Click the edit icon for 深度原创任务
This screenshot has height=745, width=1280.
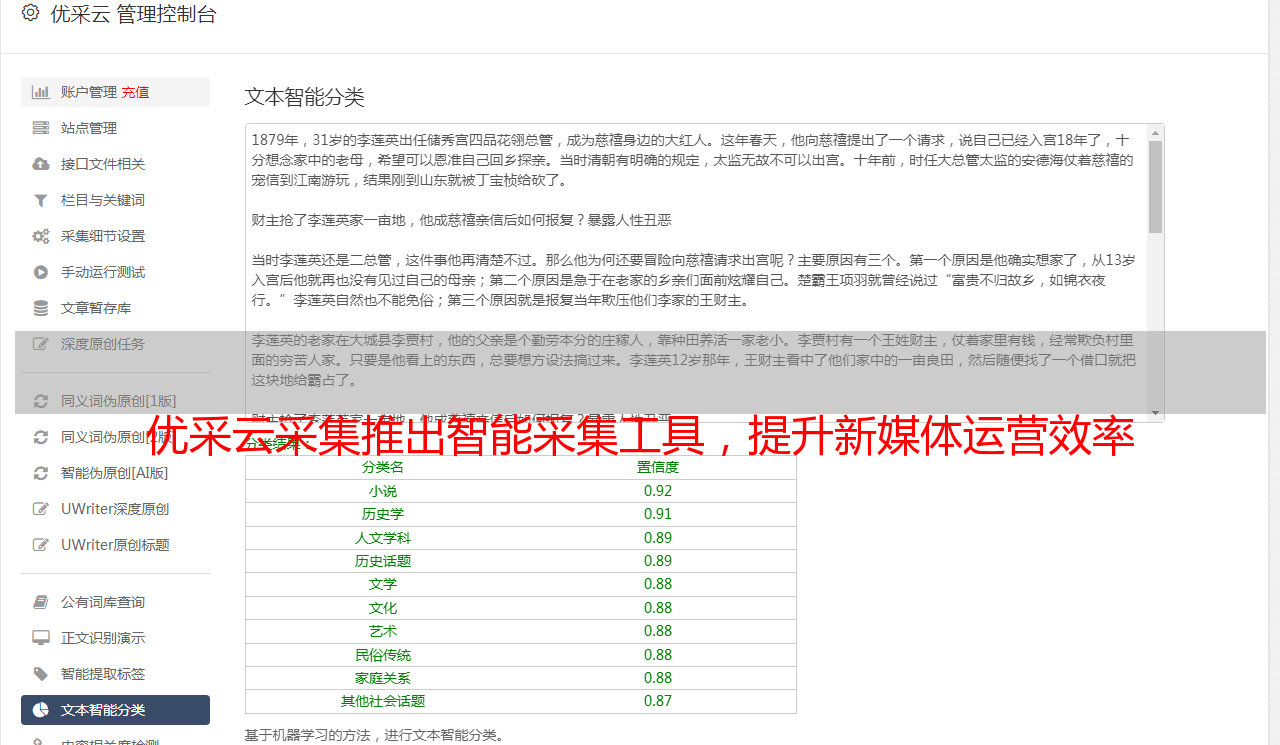[x=41, y=344]
